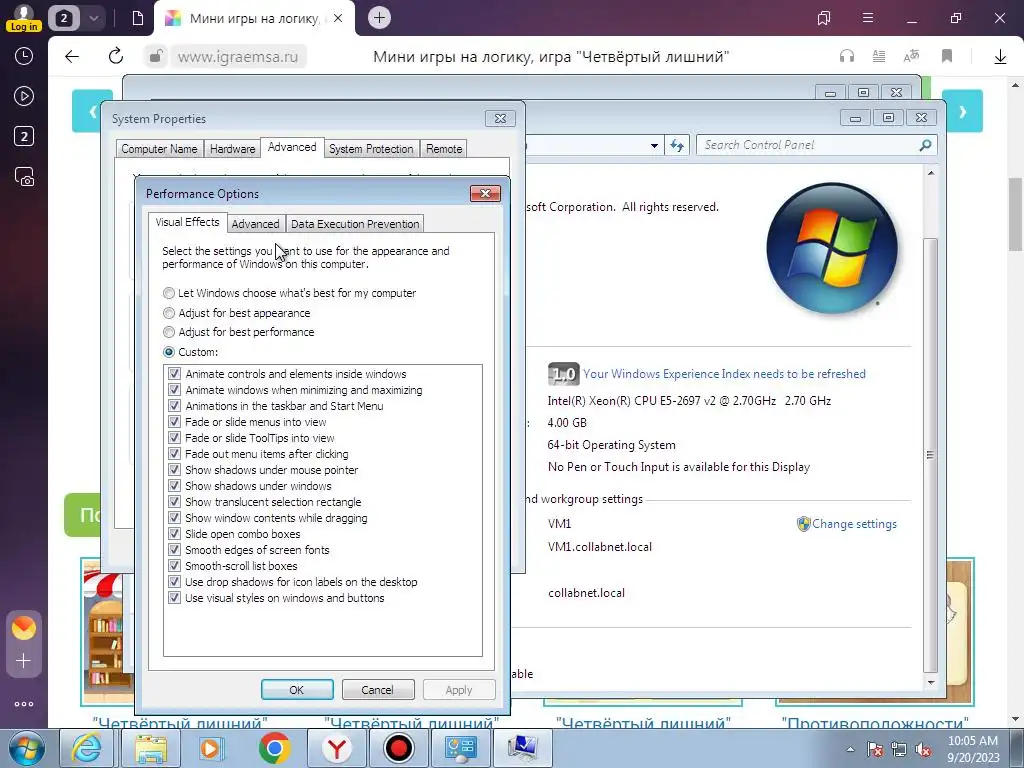Open the browser bookmarks collection icon
This screenshot has width=1024, height=768.
(x=824, y=18)
